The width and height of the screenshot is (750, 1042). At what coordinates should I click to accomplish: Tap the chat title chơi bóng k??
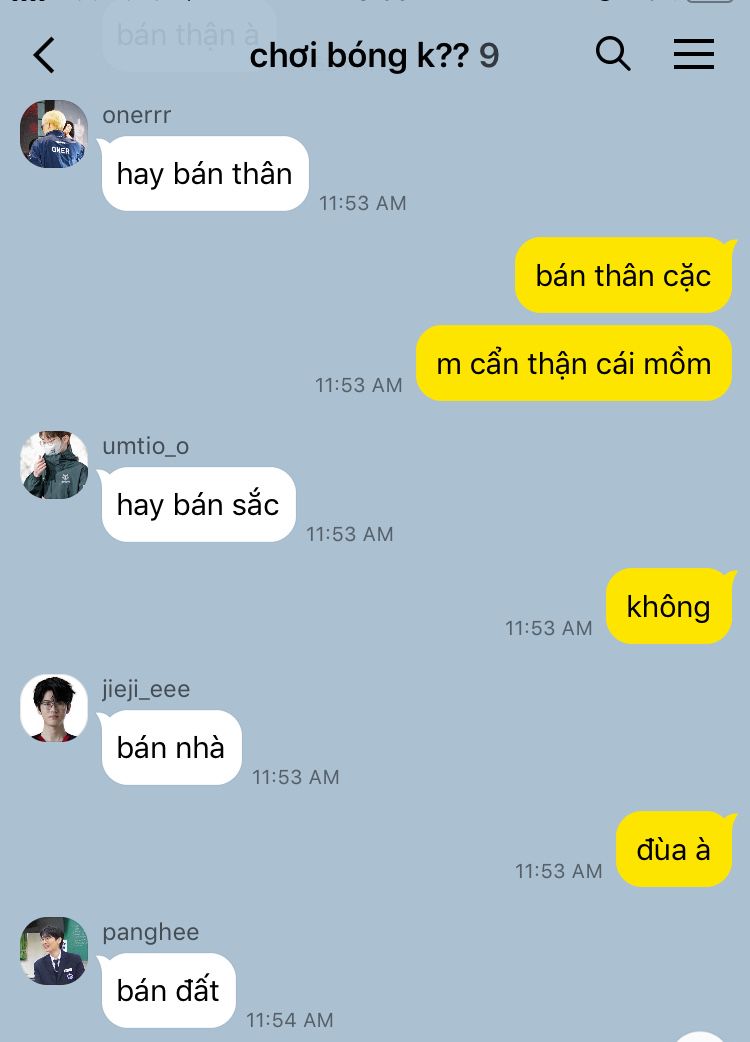point(359,55)
